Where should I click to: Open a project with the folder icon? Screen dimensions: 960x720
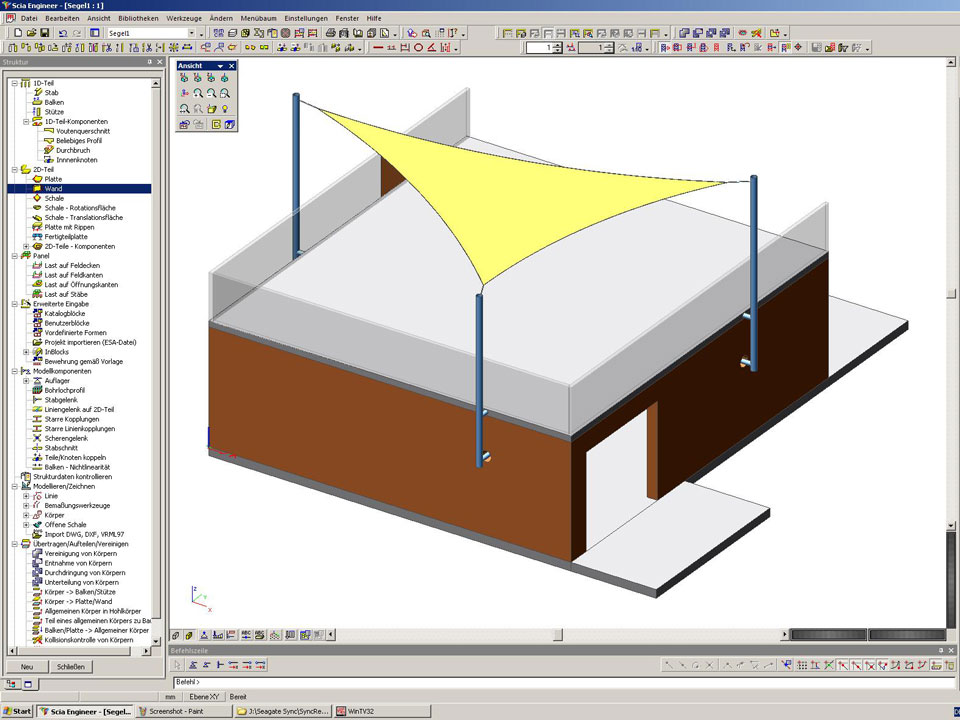[32, 33]
